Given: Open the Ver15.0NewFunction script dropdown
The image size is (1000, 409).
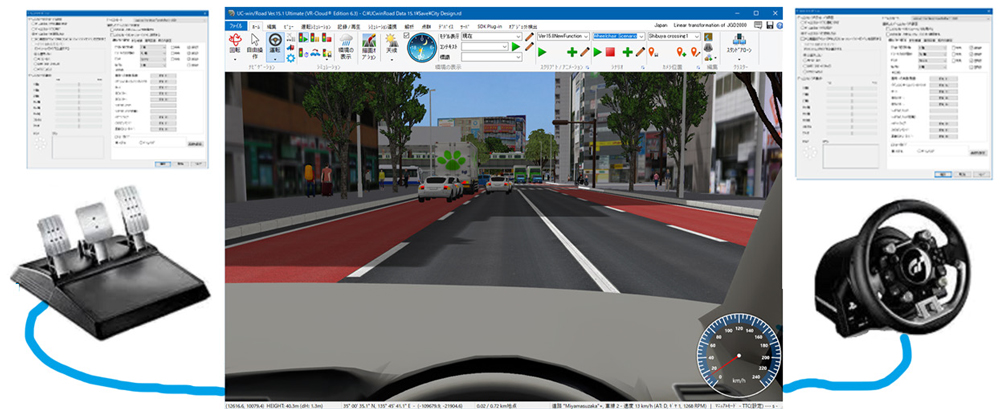Looking at the screenshot, I should (x=586, y=36).
